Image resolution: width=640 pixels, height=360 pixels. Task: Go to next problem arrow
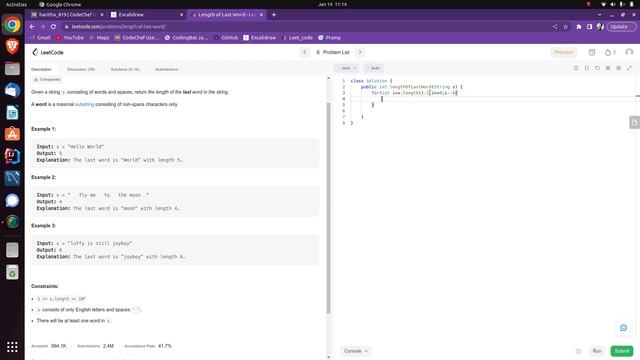(x=360, y=52)
